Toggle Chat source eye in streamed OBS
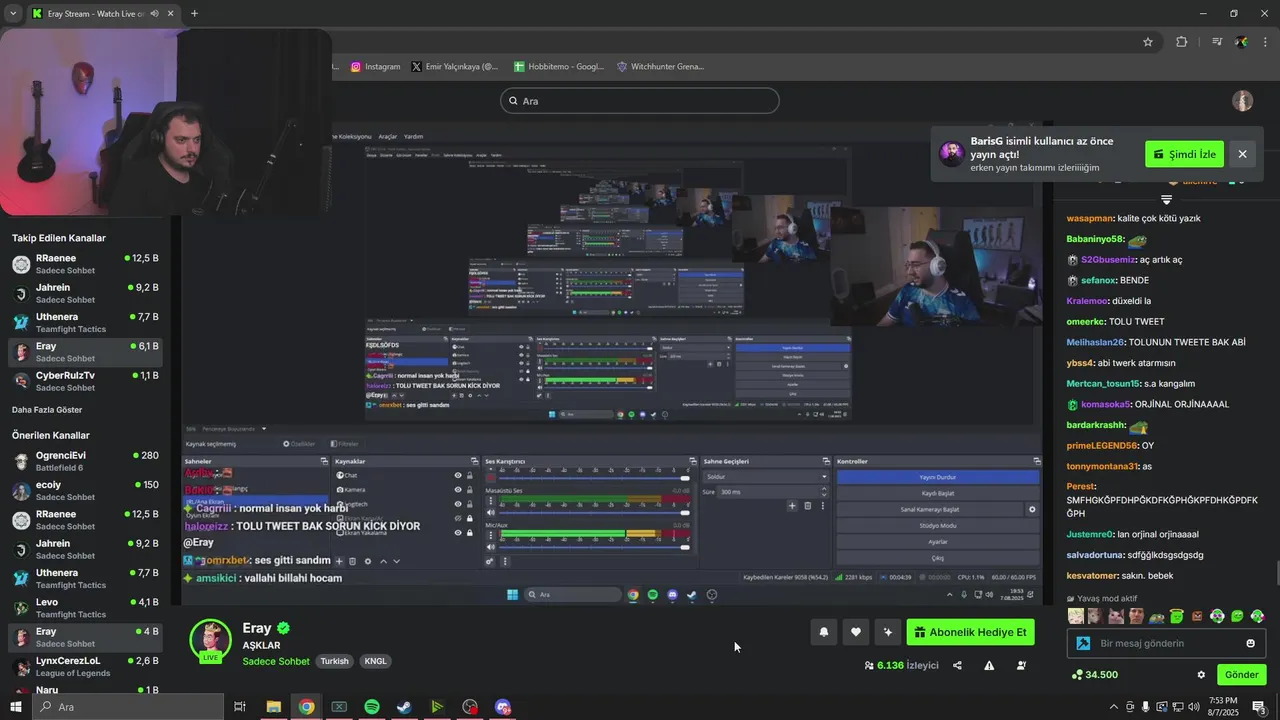 458,475
